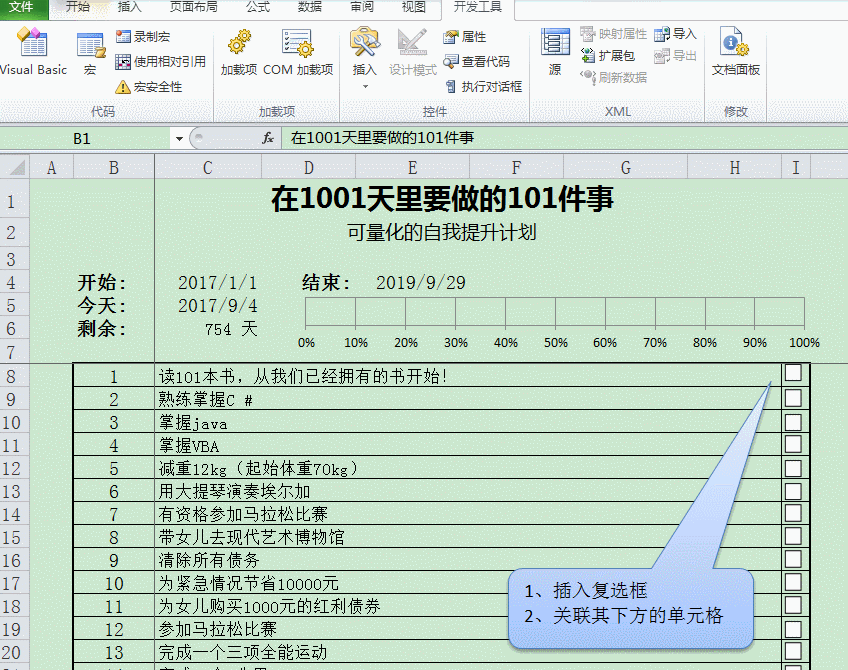This screenshot has width=848, height=670.
Task: Open the 加载项 add-ins dialog
Action: [238, 53]
